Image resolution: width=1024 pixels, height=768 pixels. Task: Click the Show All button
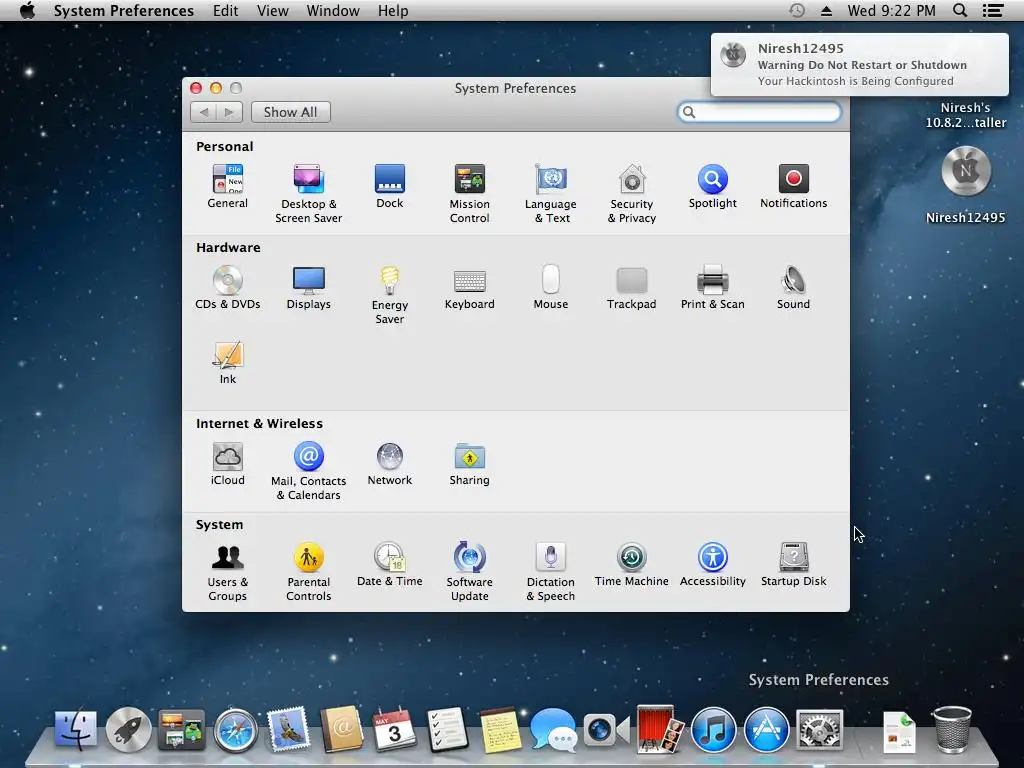click(x=291, y=112)
